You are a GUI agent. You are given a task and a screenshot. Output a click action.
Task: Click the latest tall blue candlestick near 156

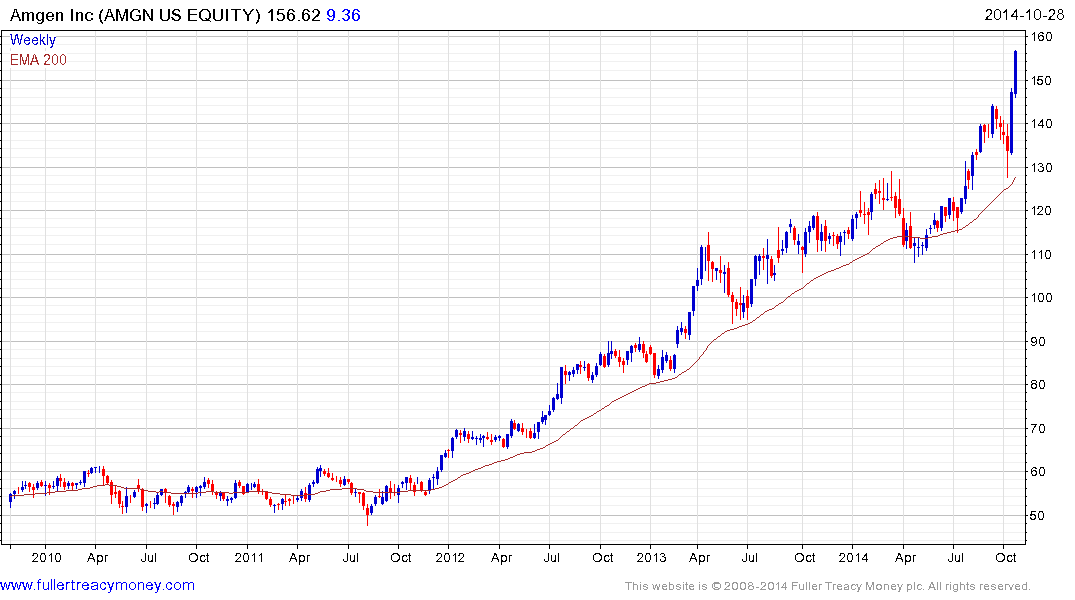pyautogui.click(x=1015, y=72)
